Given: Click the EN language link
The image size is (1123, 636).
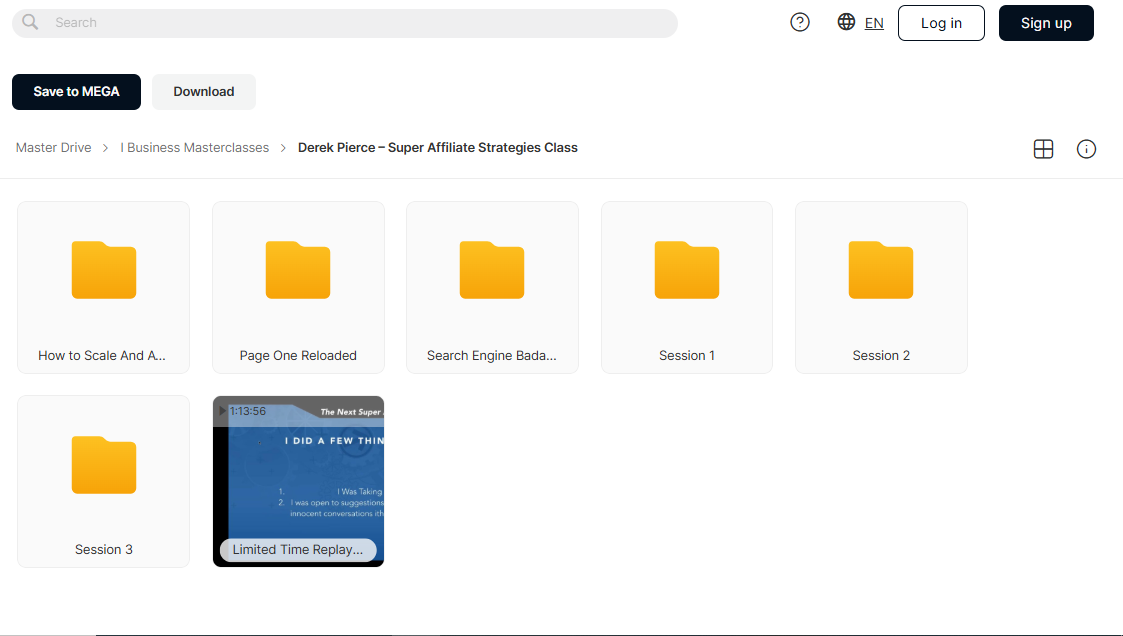Looking at the screenshot, I should [874, 23].
